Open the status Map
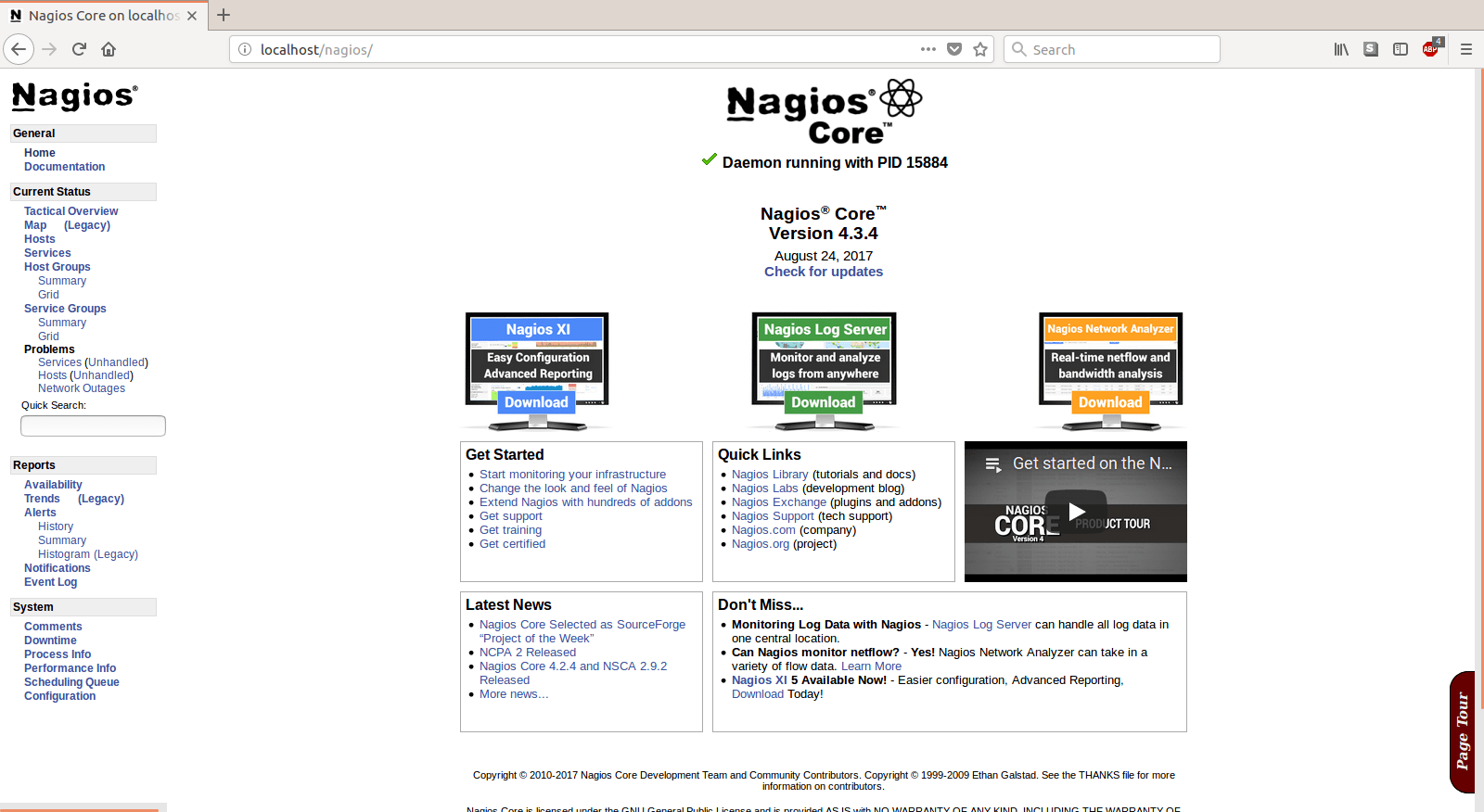Screen dimensions: 1484x812 click(x=35, y=225)
